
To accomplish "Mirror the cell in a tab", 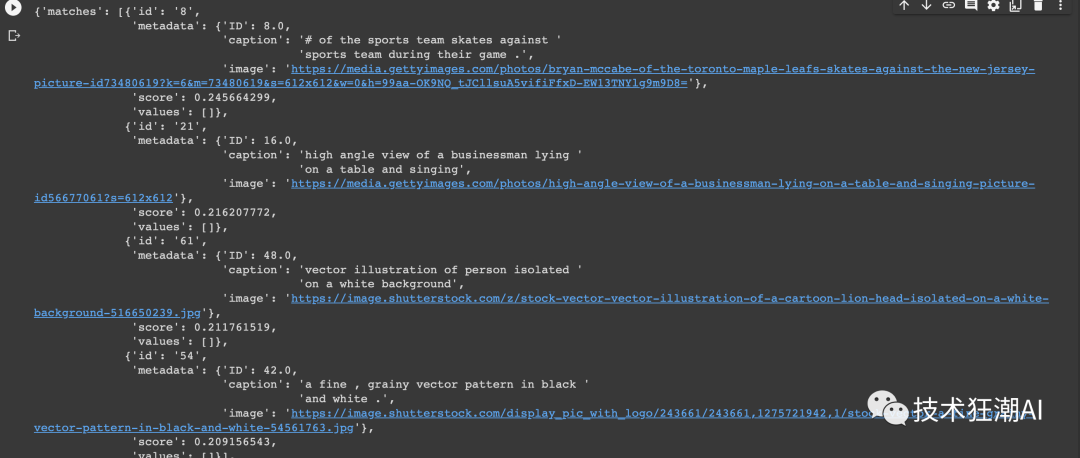I will click(1015, 6).
